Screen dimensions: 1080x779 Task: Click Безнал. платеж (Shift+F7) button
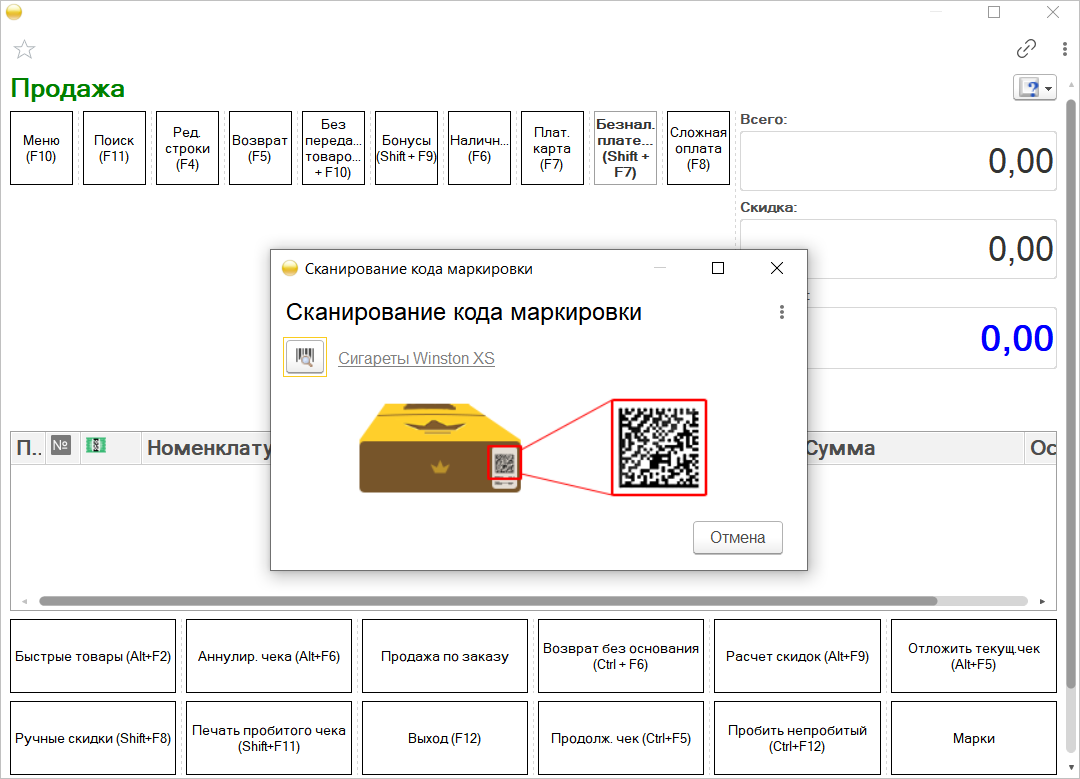point(625,148)
